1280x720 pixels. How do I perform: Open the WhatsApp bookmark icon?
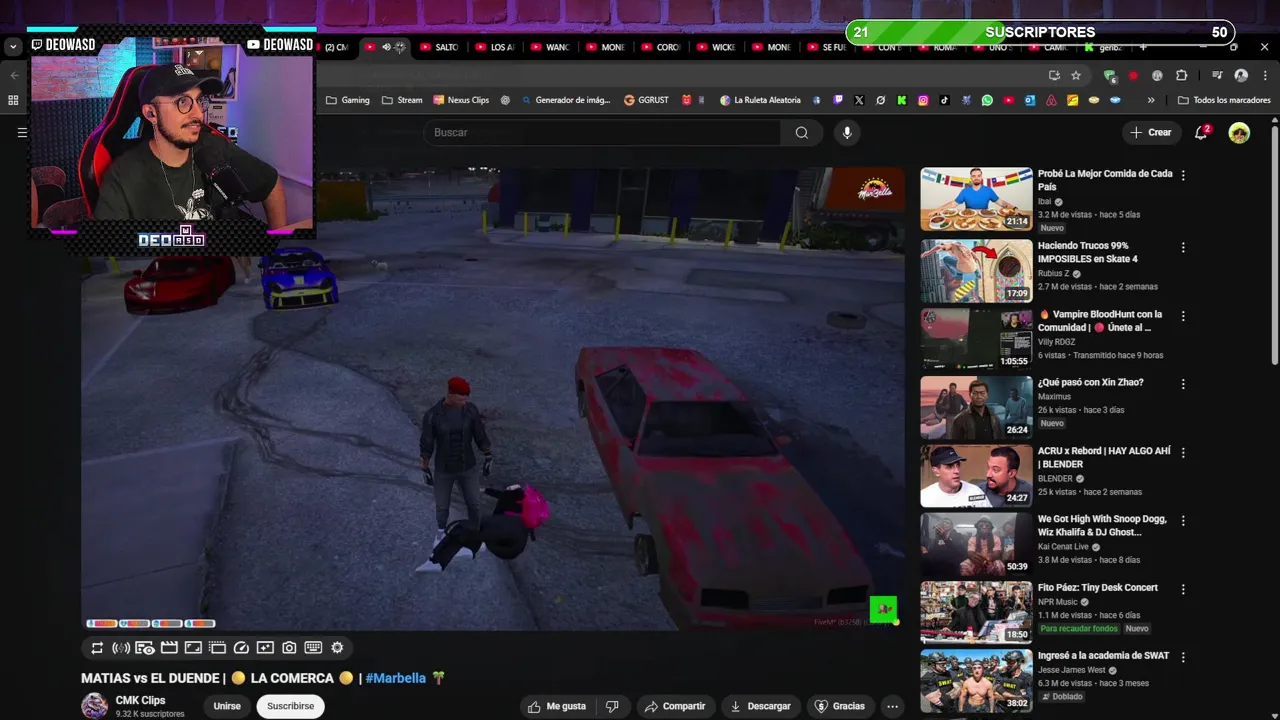(987, 100)
